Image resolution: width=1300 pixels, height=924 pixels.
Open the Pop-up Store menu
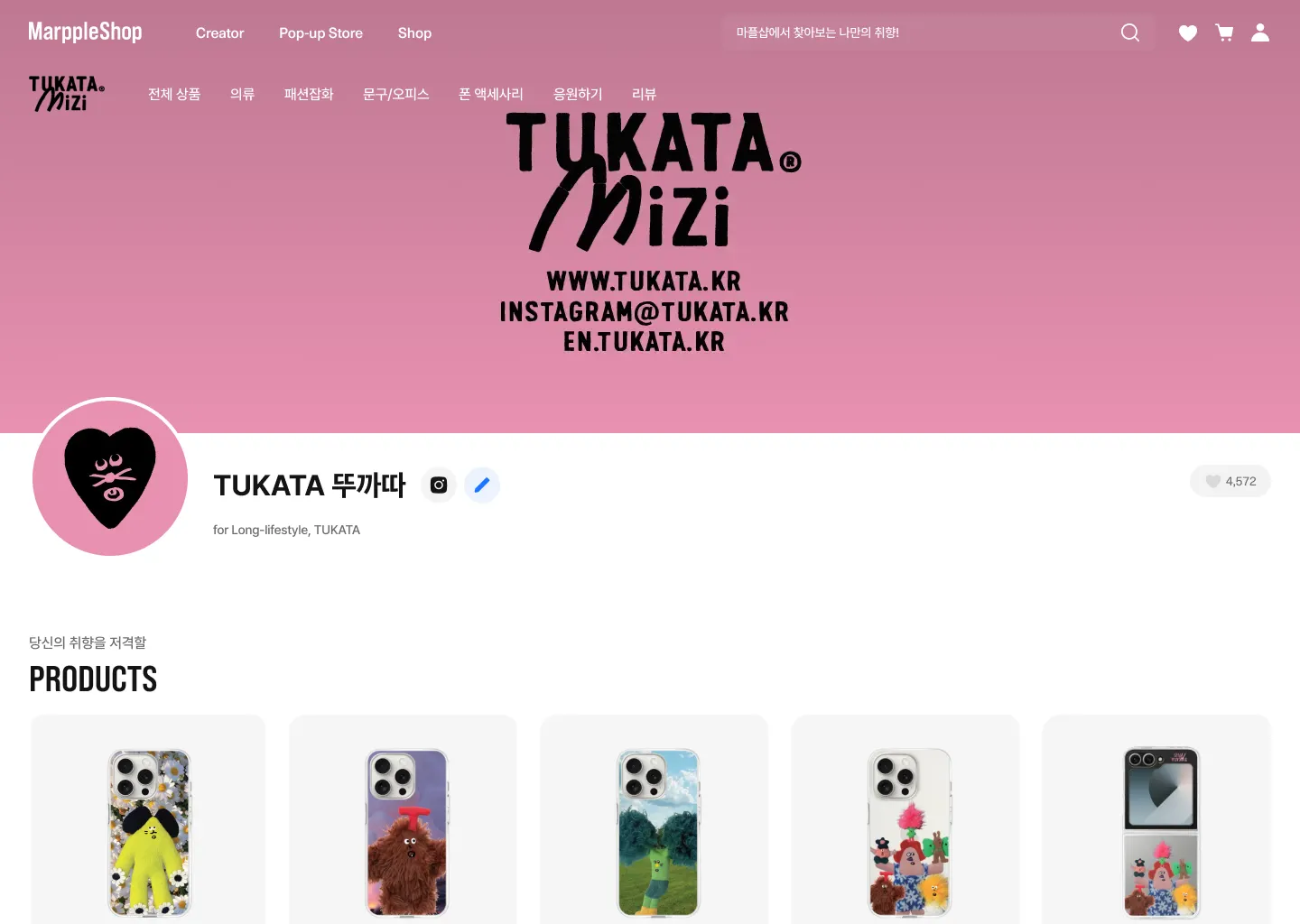click(x=320, y=33)
